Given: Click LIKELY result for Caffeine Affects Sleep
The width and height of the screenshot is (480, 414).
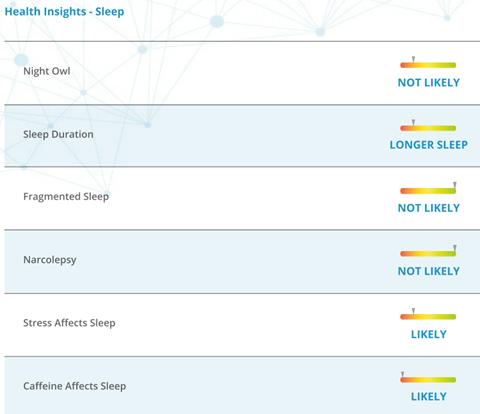Looking at the screenshot, I should (429, 397).
